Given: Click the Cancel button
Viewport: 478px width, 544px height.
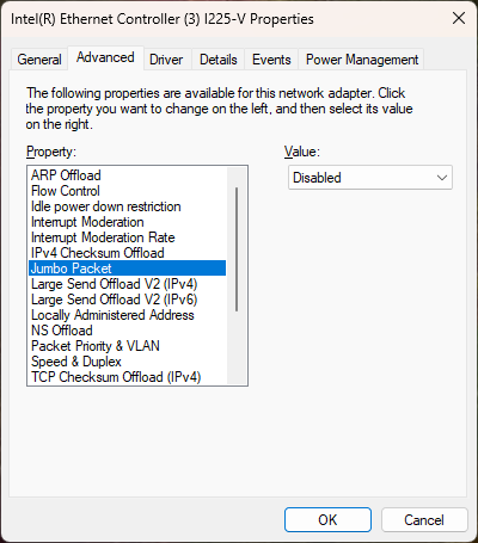Looking at the screenshot, I should pyautogui.click(x=424, y=520).
